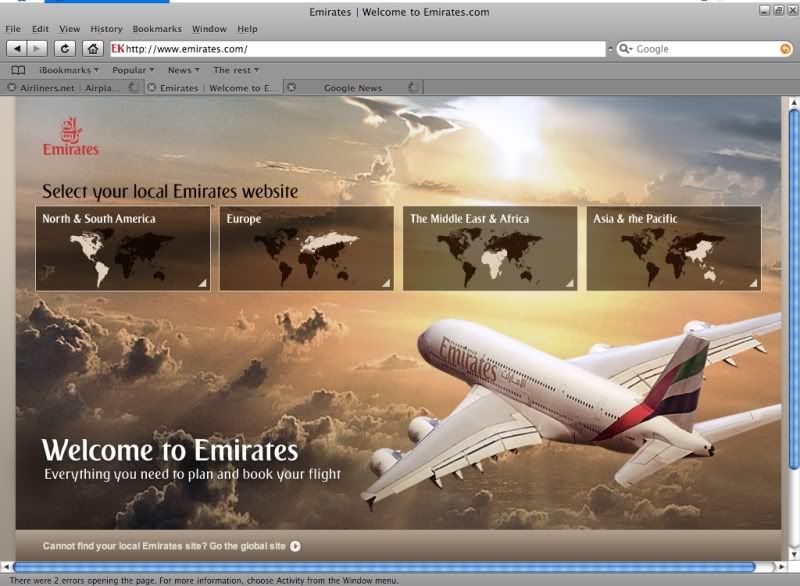Select the North & South America region
800x586 pixels.
point(123,248)
